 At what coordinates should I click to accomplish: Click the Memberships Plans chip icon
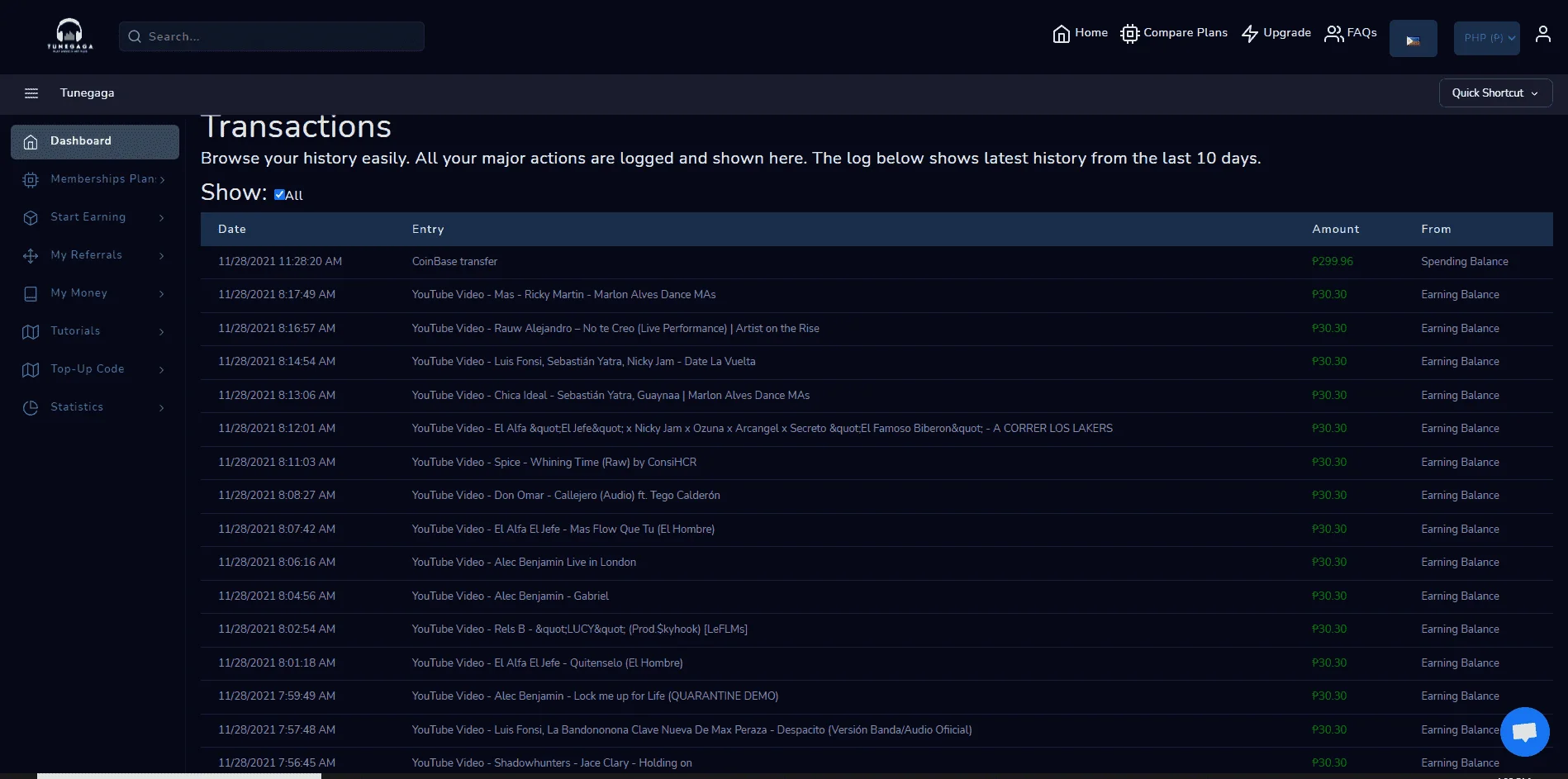pyautogui.click(x=31, y=180)
